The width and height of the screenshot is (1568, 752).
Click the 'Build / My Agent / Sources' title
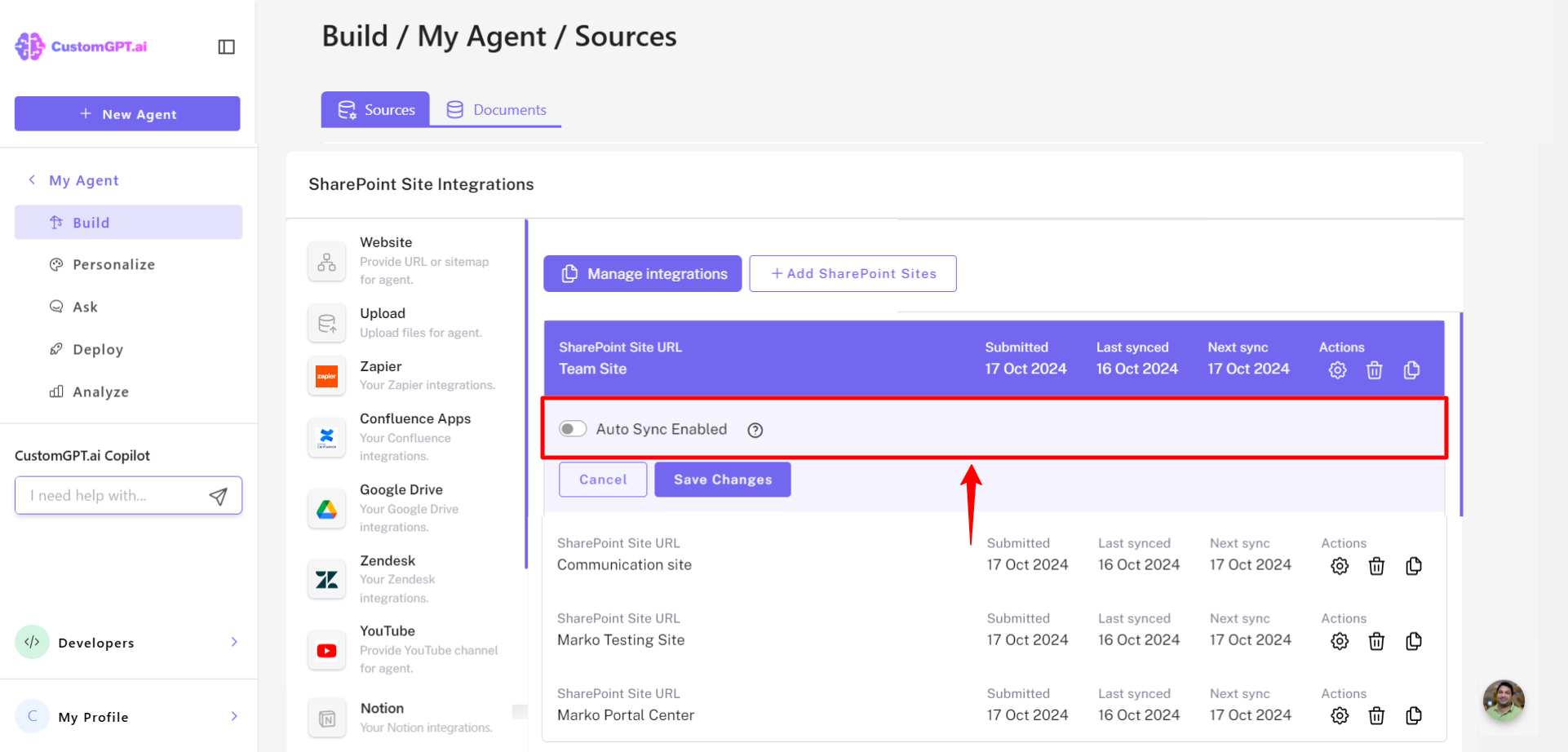pyautogui.click(x=499, y=37)
